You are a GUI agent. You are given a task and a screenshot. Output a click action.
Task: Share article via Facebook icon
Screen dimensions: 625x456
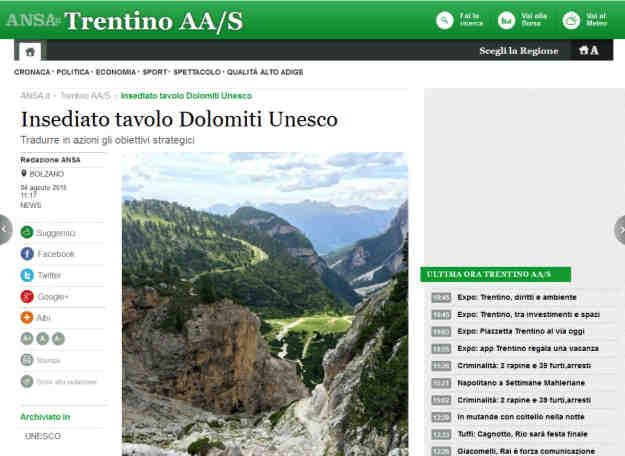click(27, 254)
